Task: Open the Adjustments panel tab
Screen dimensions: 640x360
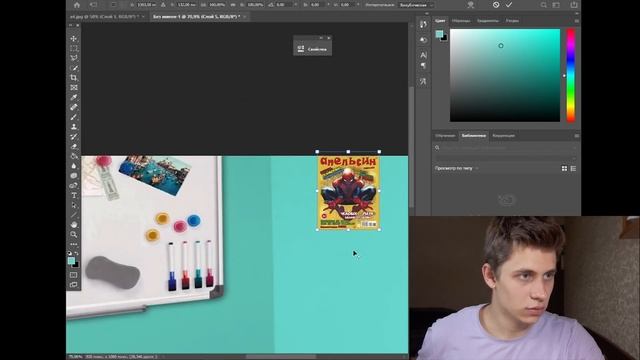Action: point(503,136)
